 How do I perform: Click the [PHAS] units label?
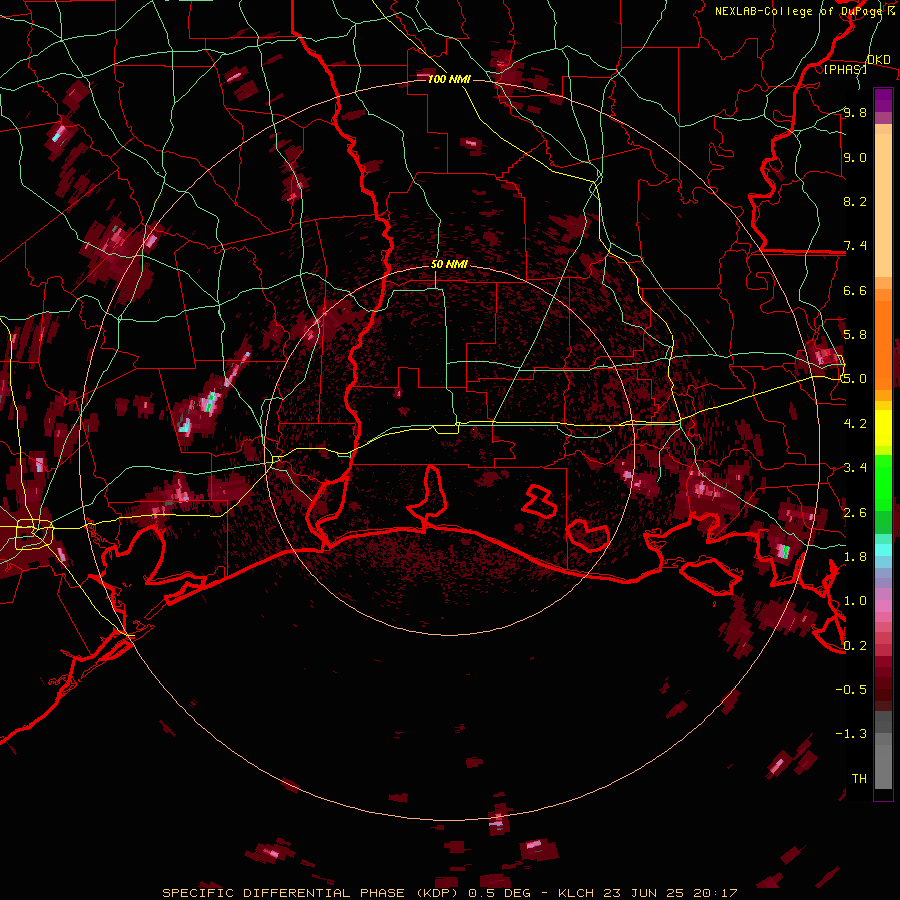[845, 69]
